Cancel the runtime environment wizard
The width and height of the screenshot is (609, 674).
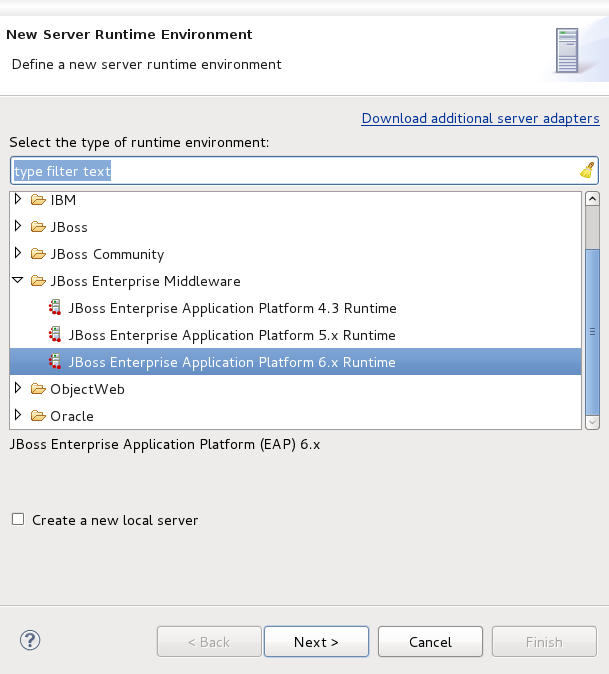pos(430,642)
